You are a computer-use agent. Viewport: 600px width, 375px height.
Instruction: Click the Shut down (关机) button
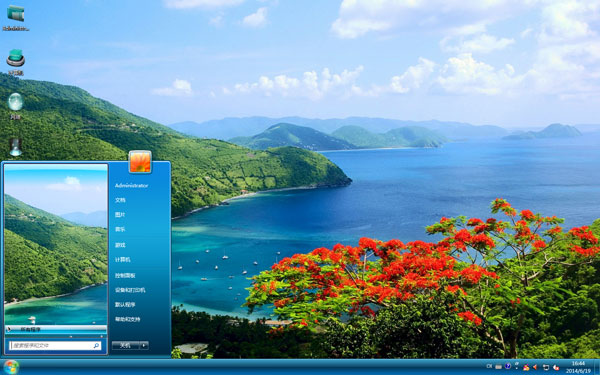(x=126, y=346)
